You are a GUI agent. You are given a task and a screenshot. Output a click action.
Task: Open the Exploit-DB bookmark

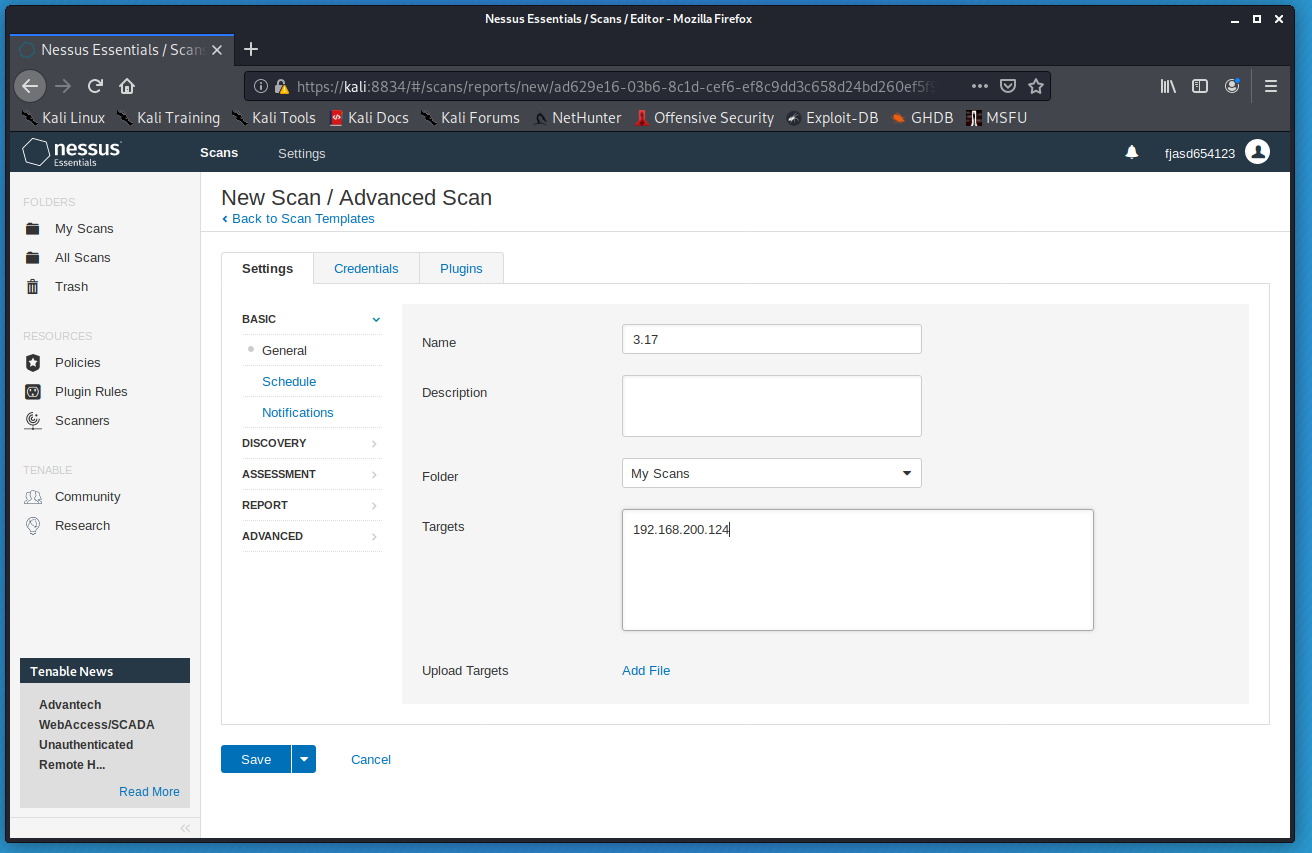pos(832,118)
